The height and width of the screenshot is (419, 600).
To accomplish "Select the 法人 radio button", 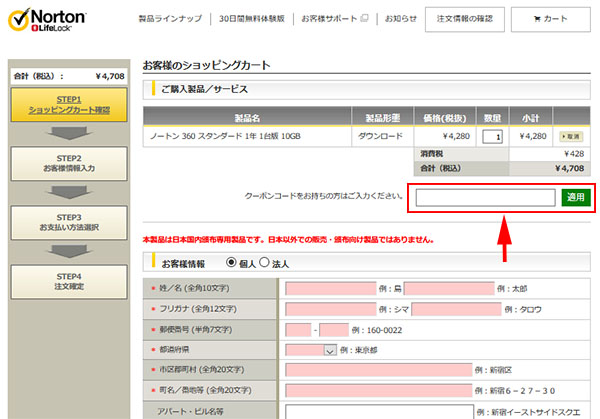I will (264, 262).
